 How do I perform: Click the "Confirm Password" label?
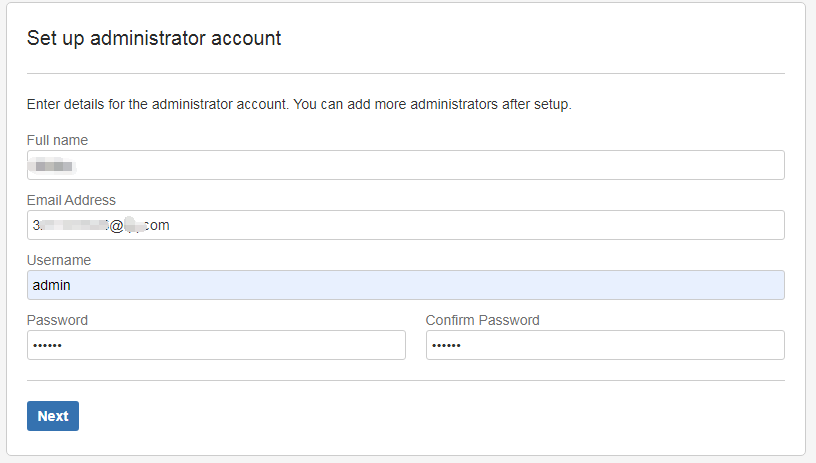point(482,320)
